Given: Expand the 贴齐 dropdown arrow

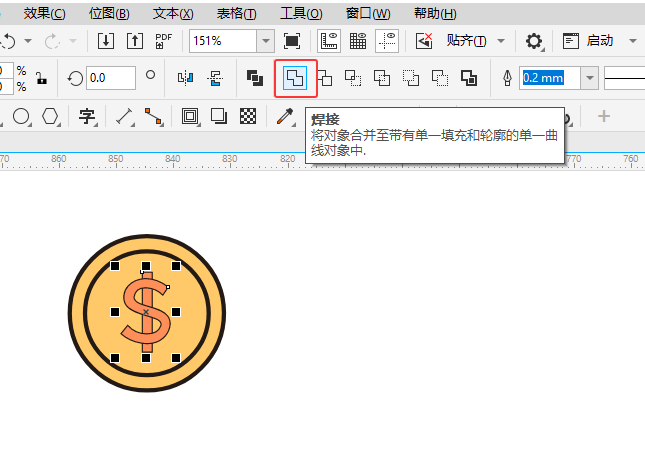Looking at the screenshot, I should [x=501, y=41].
